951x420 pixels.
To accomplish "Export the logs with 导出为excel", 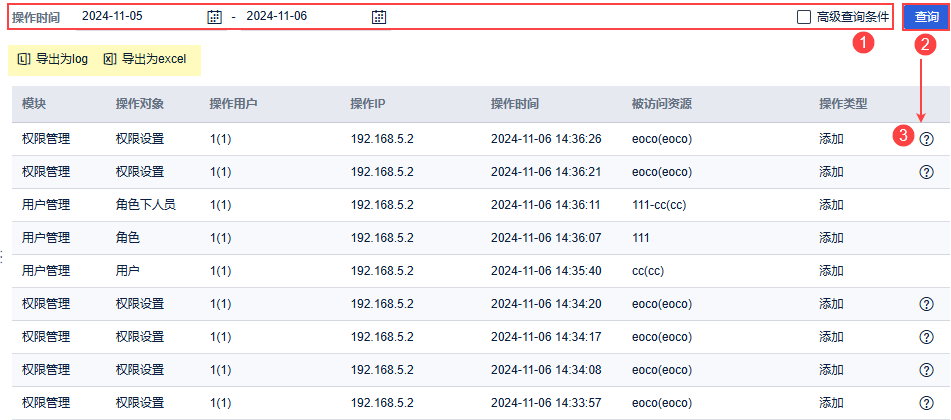I will [145, 59].
